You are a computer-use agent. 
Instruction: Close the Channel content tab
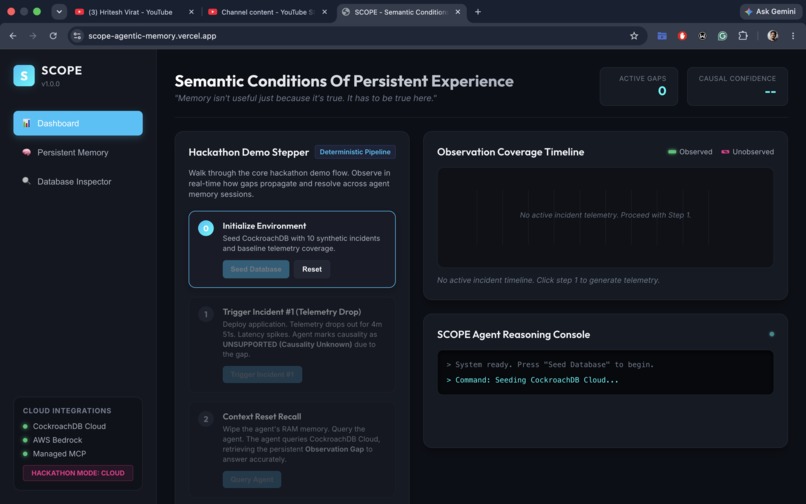click(x=324, y=12)
